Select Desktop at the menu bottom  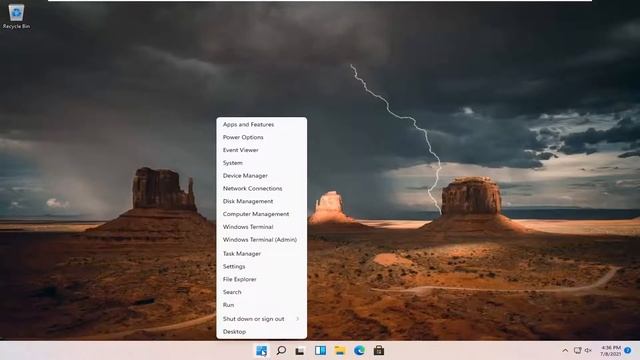point(262,332)
